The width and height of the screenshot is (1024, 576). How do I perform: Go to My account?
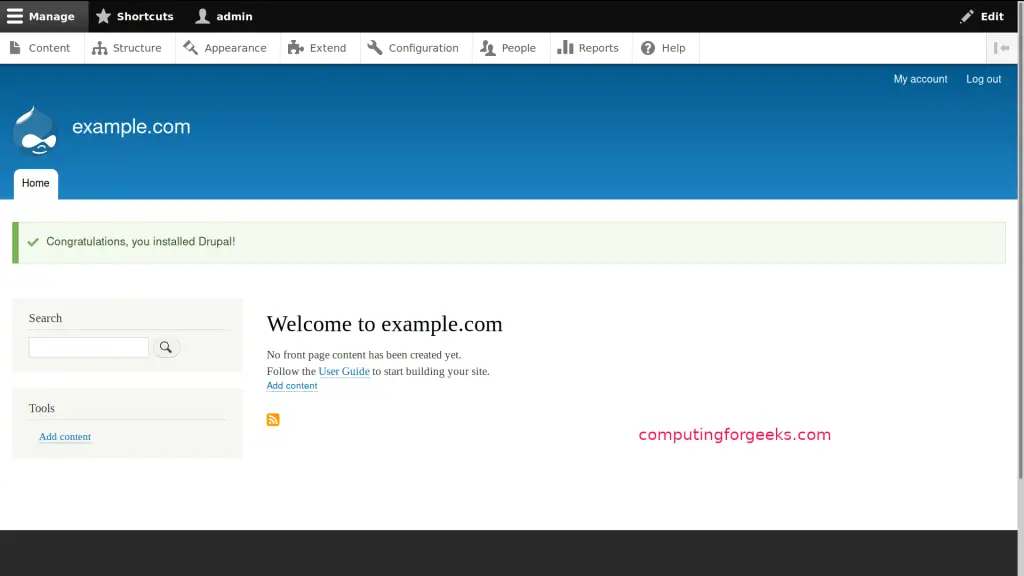(x=920, y=79)
